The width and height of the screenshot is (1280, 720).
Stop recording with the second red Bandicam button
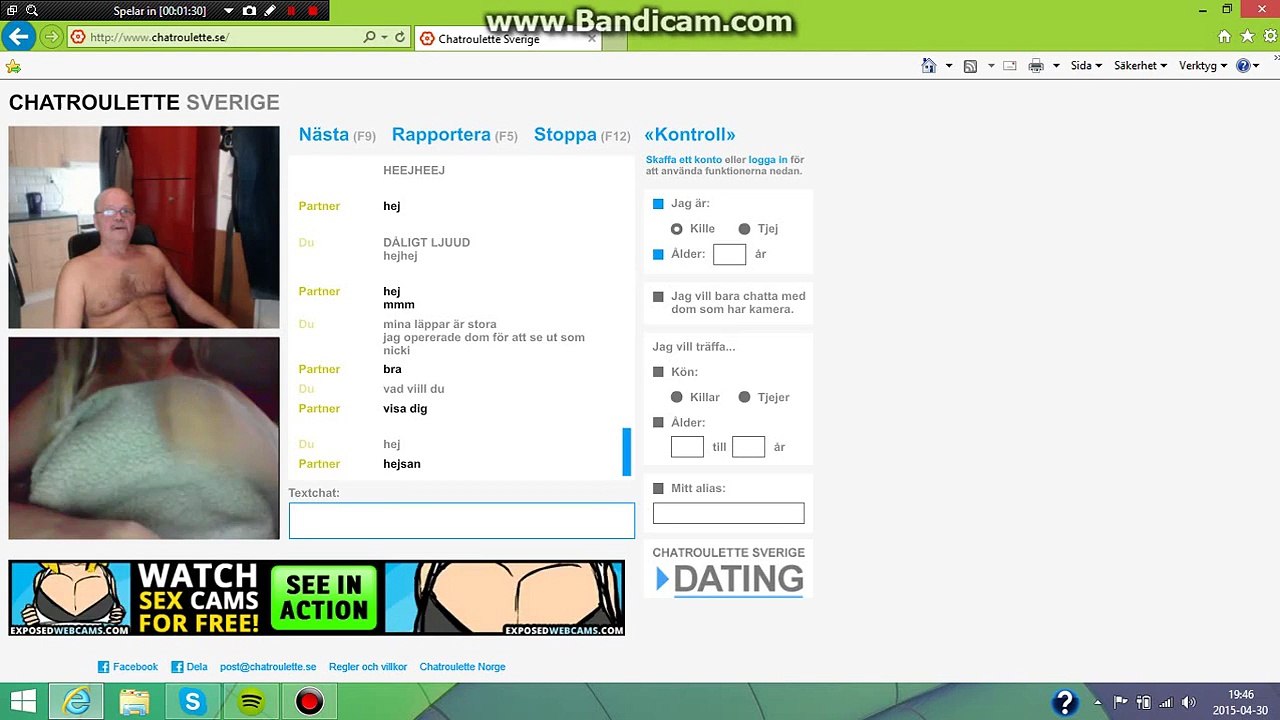click(x=313, y=11)
